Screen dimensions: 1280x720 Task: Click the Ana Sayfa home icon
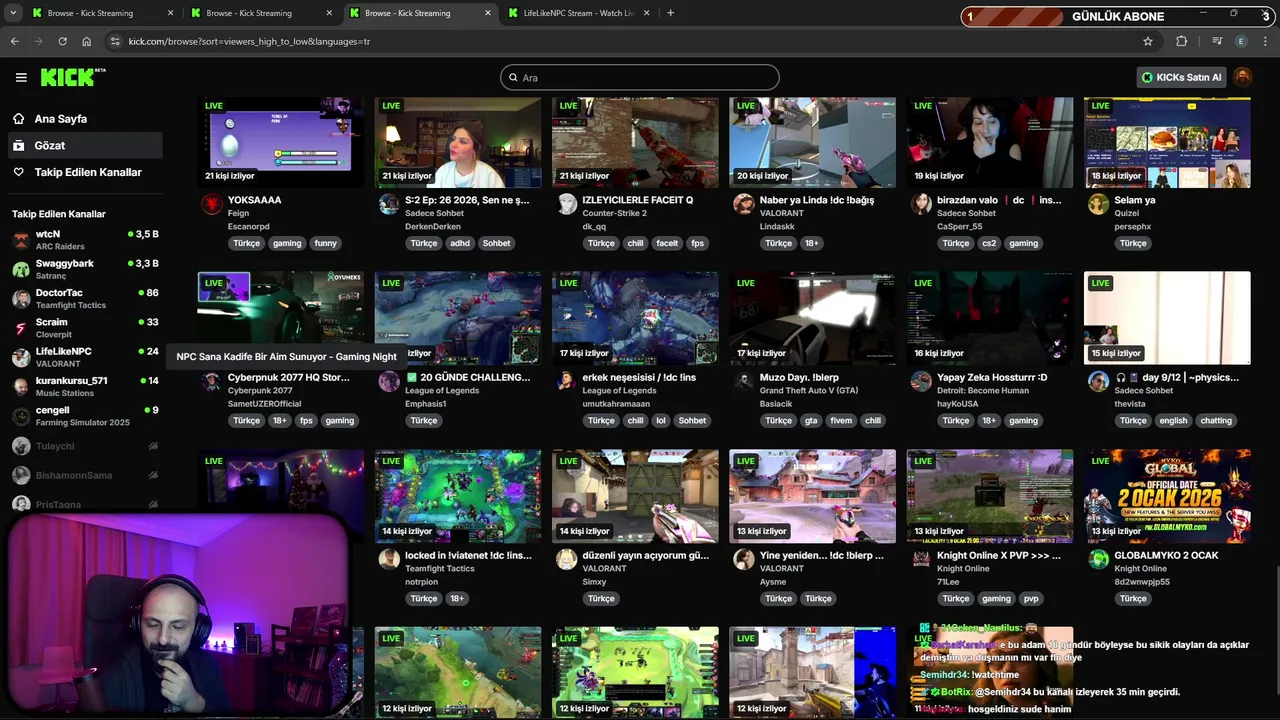tap(18, 118)
